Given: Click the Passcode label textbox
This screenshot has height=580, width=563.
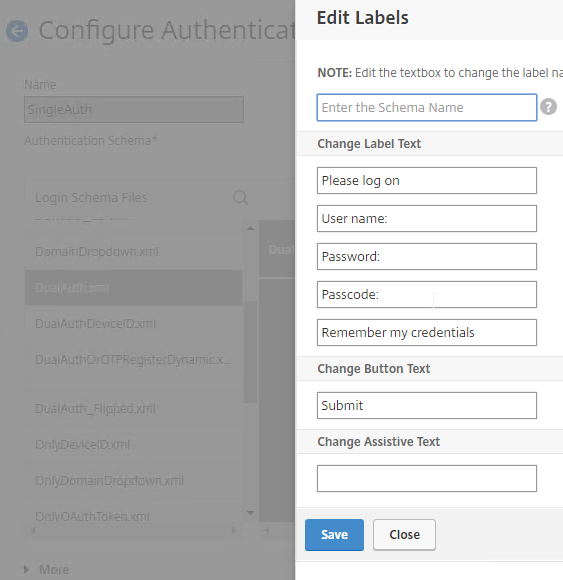Looking at the screenshot, I should [x=427, y=294].
